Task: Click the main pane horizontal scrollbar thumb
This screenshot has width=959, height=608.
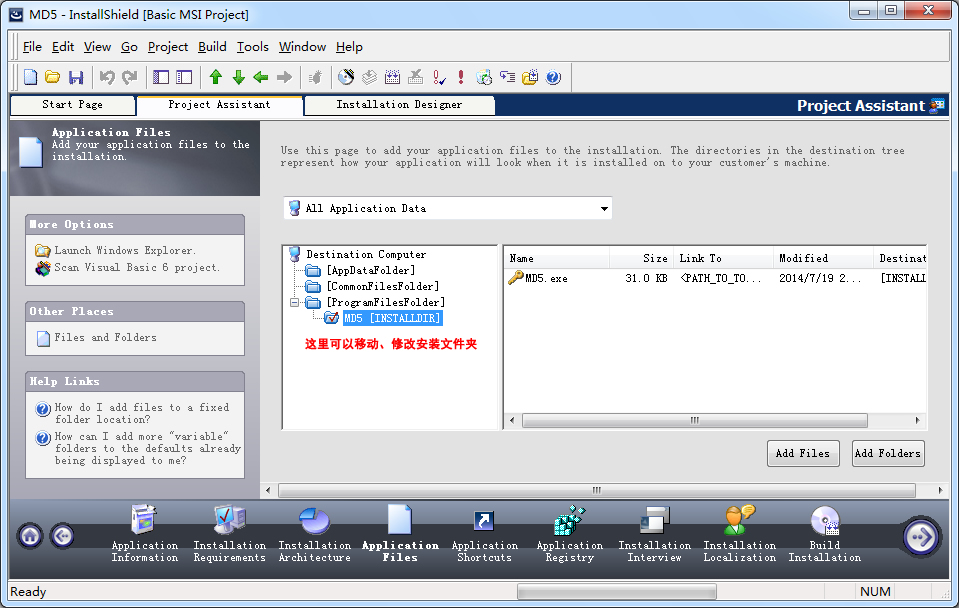Action: coord(597,491)
